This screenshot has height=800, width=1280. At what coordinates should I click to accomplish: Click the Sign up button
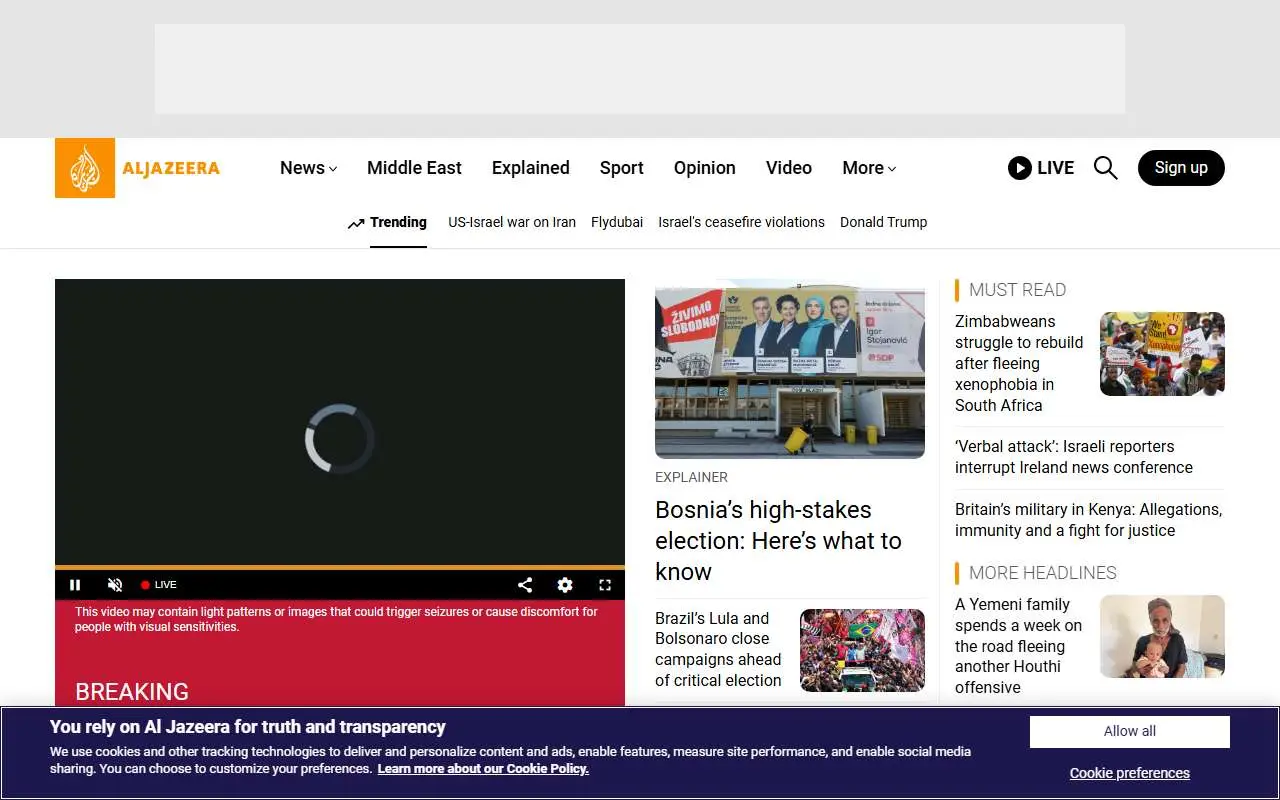point(1181,168)
